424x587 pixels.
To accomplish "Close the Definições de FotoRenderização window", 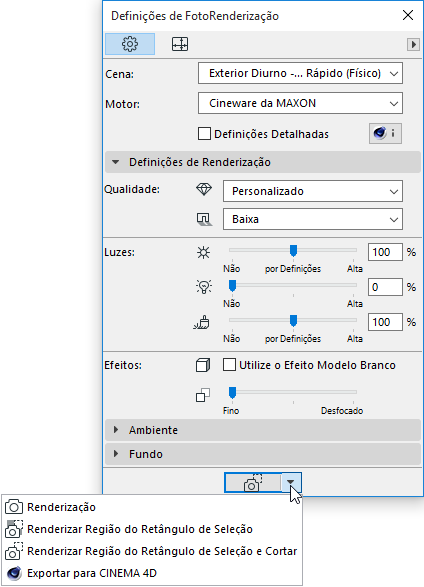I will point(408,15).
